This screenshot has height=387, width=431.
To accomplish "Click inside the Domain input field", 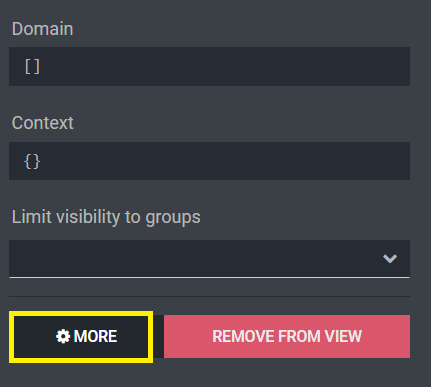I will pyautogui.click(x=209, y=67).
